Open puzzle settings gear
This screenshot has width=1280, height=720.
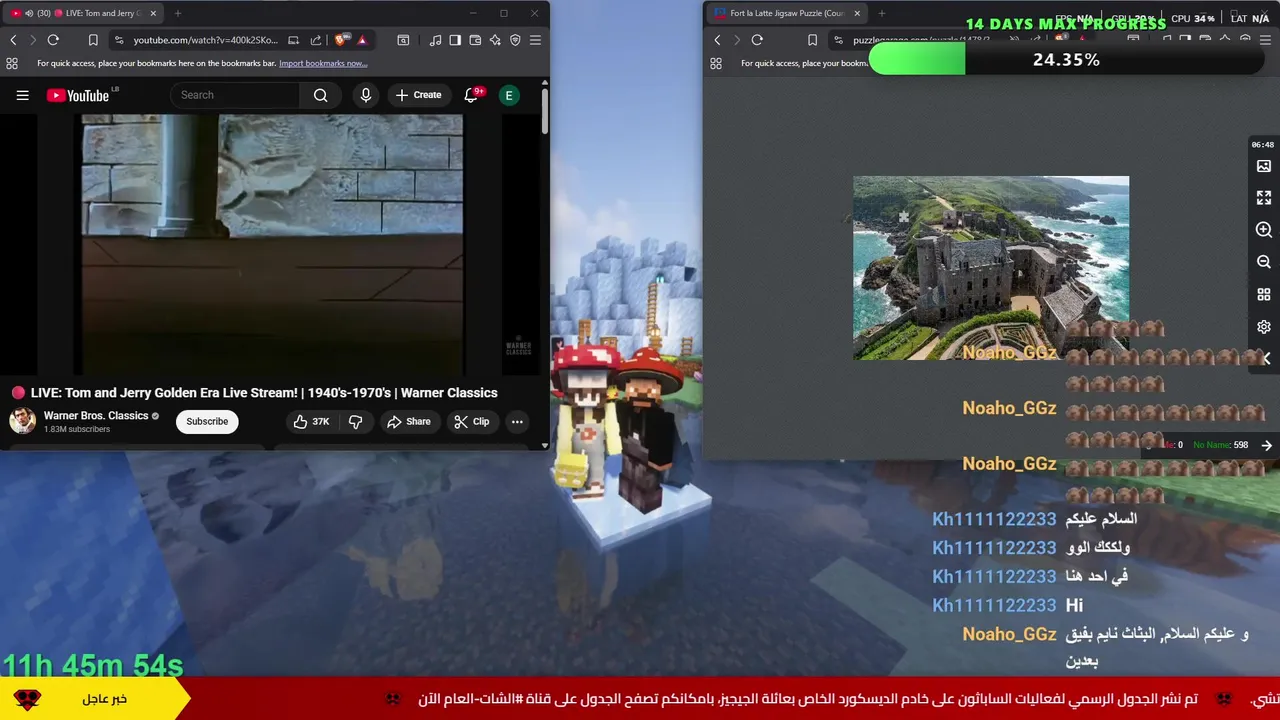point(1264,327)
